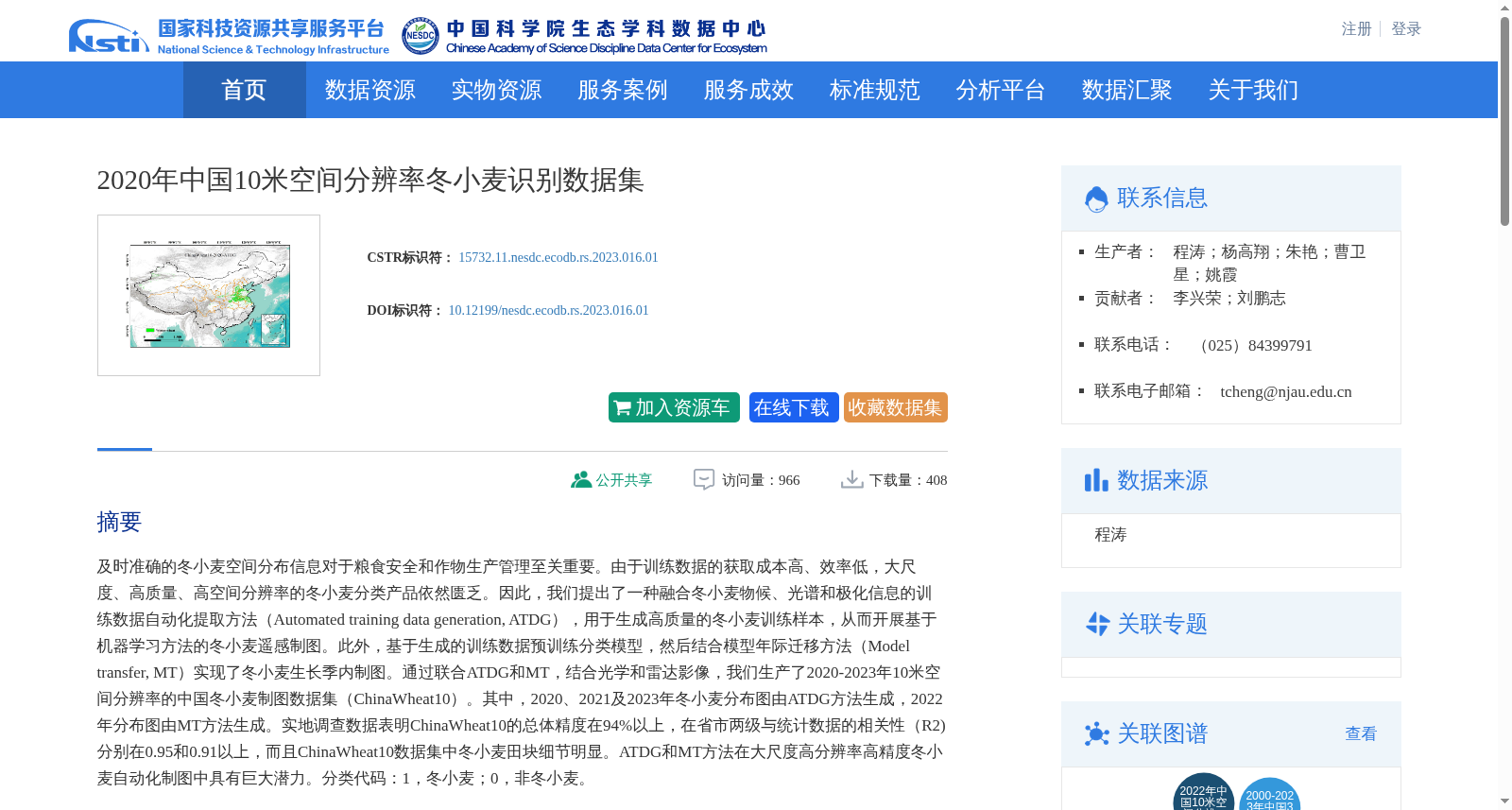Go to 实物资源 section
Image resolution: width=1512 pixels, height=810 pixels.
pos(496,90)
